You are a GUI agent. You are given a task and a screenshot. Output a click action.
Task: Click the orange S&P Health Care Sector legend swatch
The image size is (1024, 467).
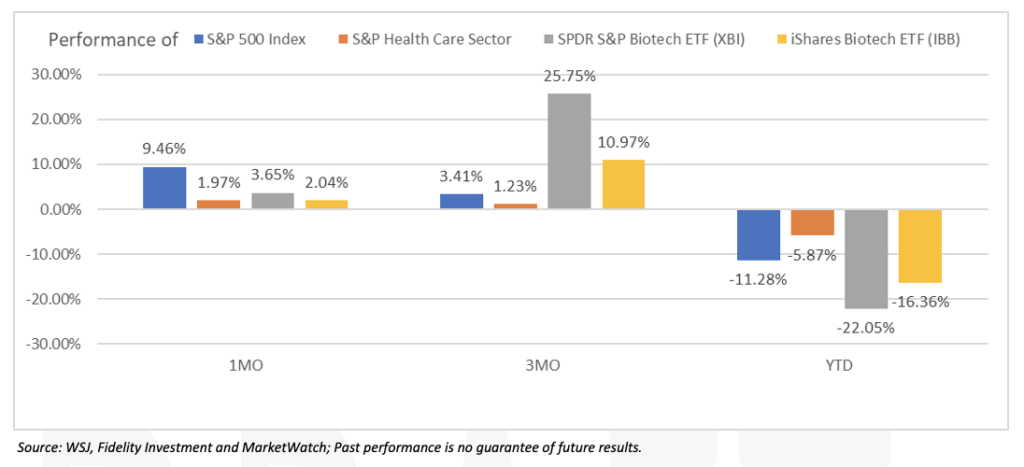click(x=343, y=40)
